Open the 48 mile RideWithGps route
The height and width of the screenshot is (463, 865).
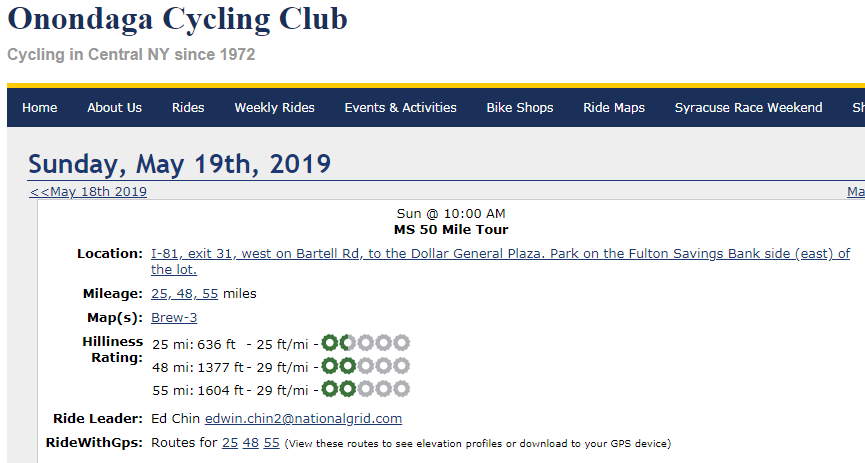(x=251, y=442)
